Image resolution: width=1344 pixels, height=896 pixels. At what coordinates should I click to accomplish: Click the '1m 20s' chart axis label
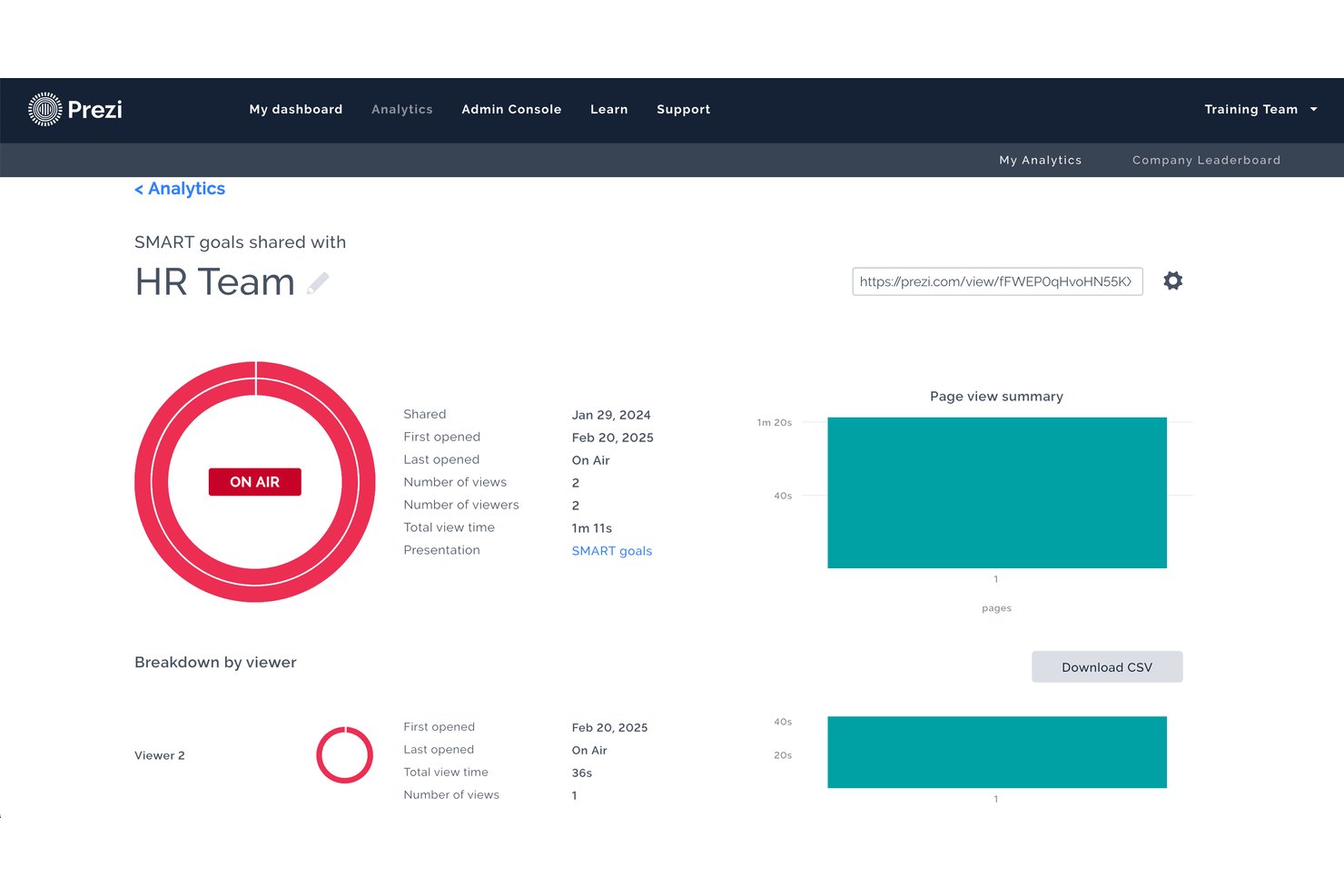tap(775, 423)
